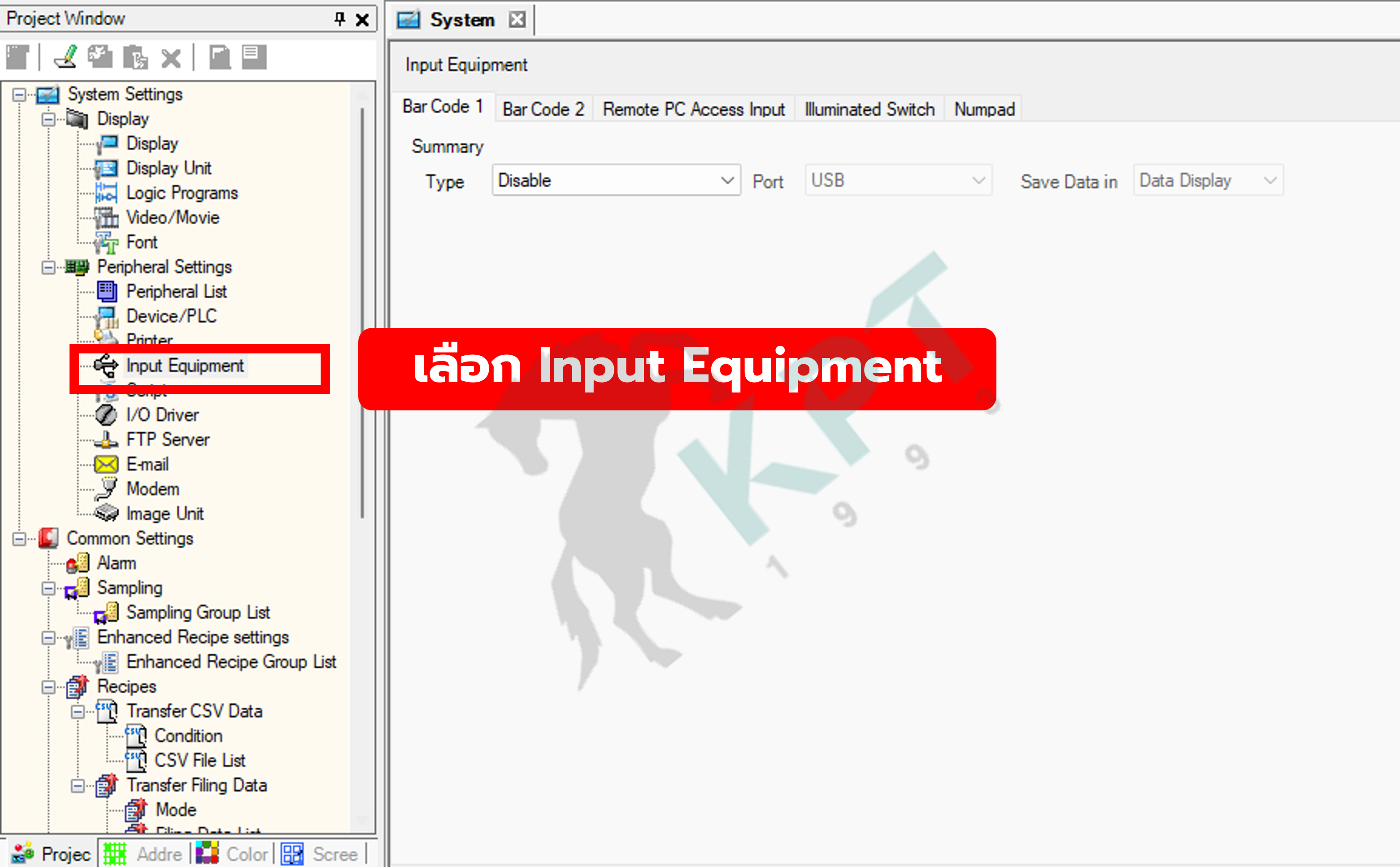Collapse the Peripheral Settings node

click(49, 267)
